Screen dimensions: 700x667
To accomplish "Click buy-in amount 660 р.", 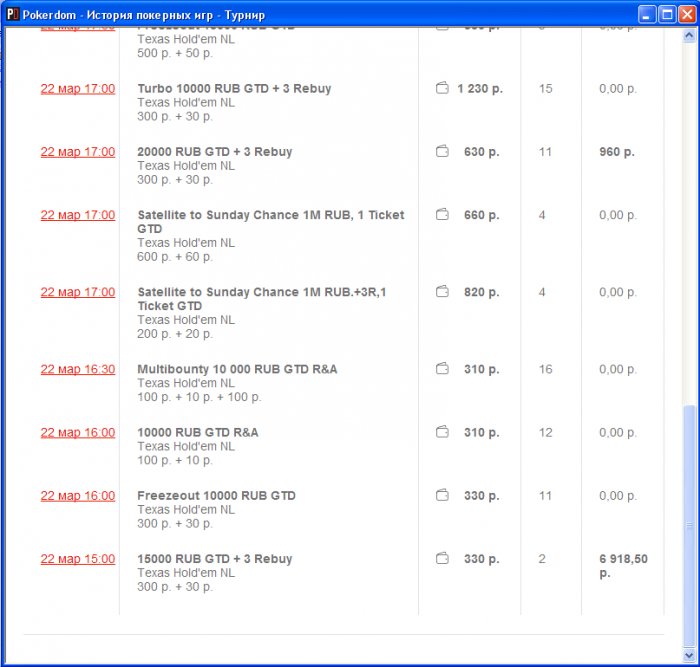I will click(x=482, y=215).
